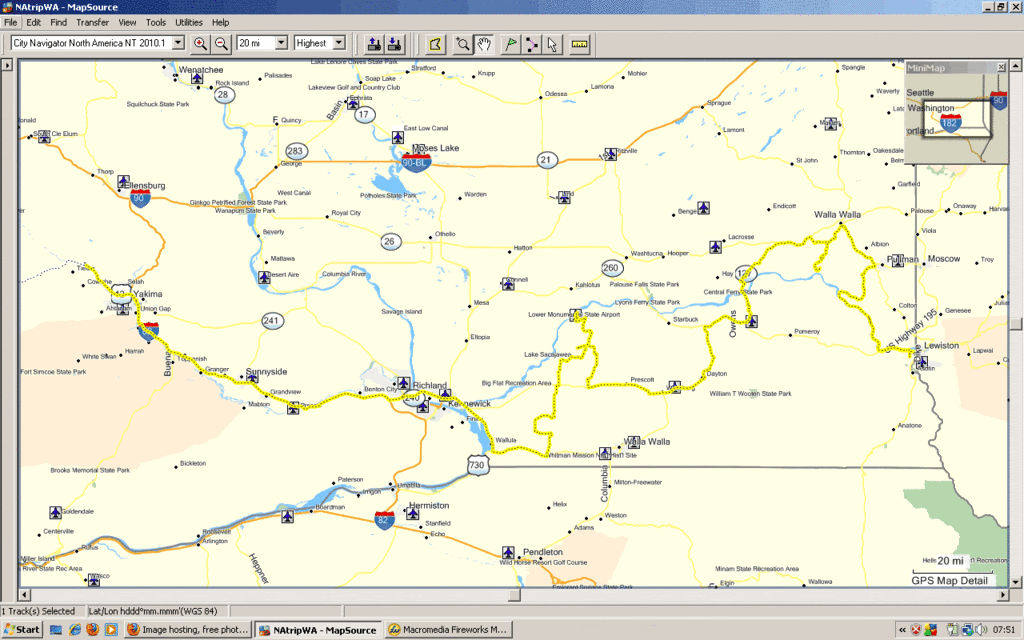1024x640 pixels.
Task: Open the media player quick launch icon
Action: click(x=111, y=630)
